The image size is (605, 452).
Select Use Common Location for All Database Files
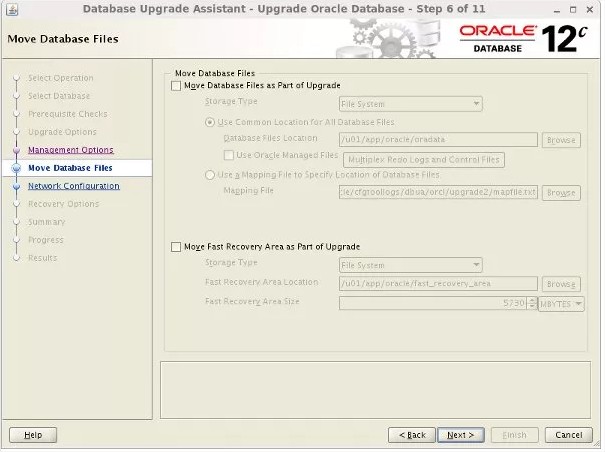pyautogui.click(x=210, y=122)
